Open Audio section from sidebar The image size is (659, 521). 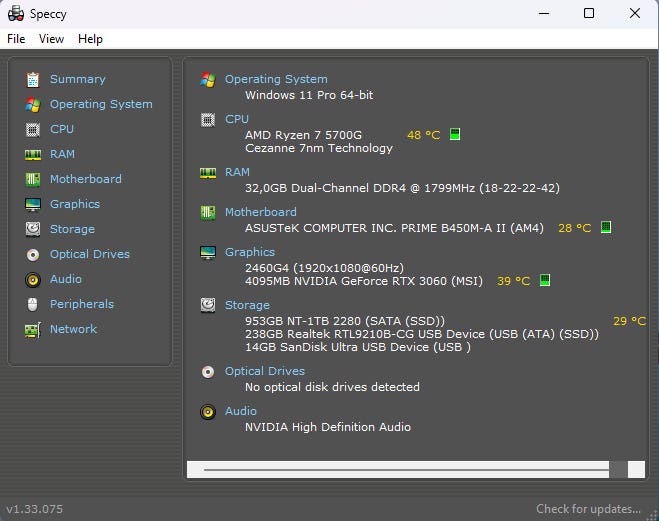pyautogui.click(x=66, y=279)
